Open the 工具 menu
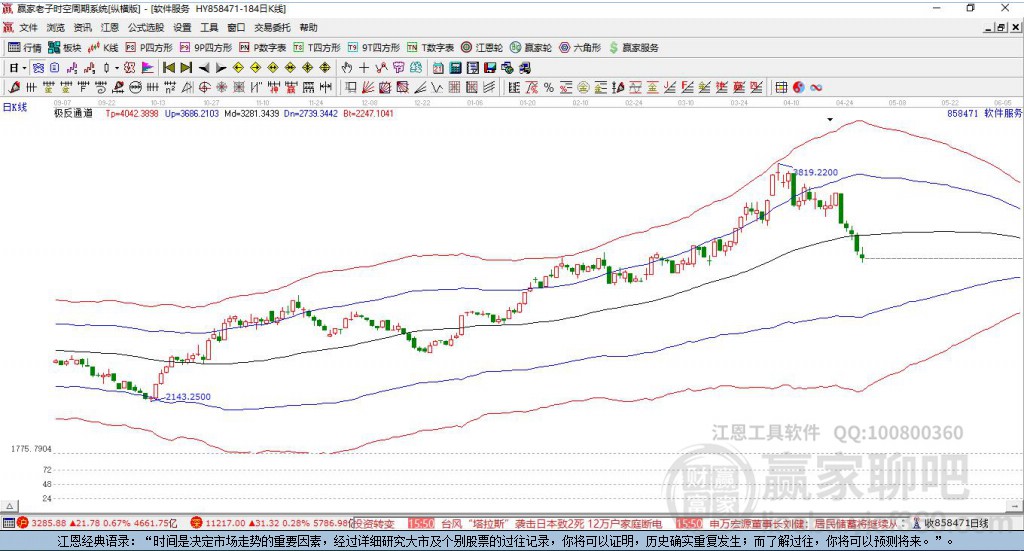 pos(209,27)
